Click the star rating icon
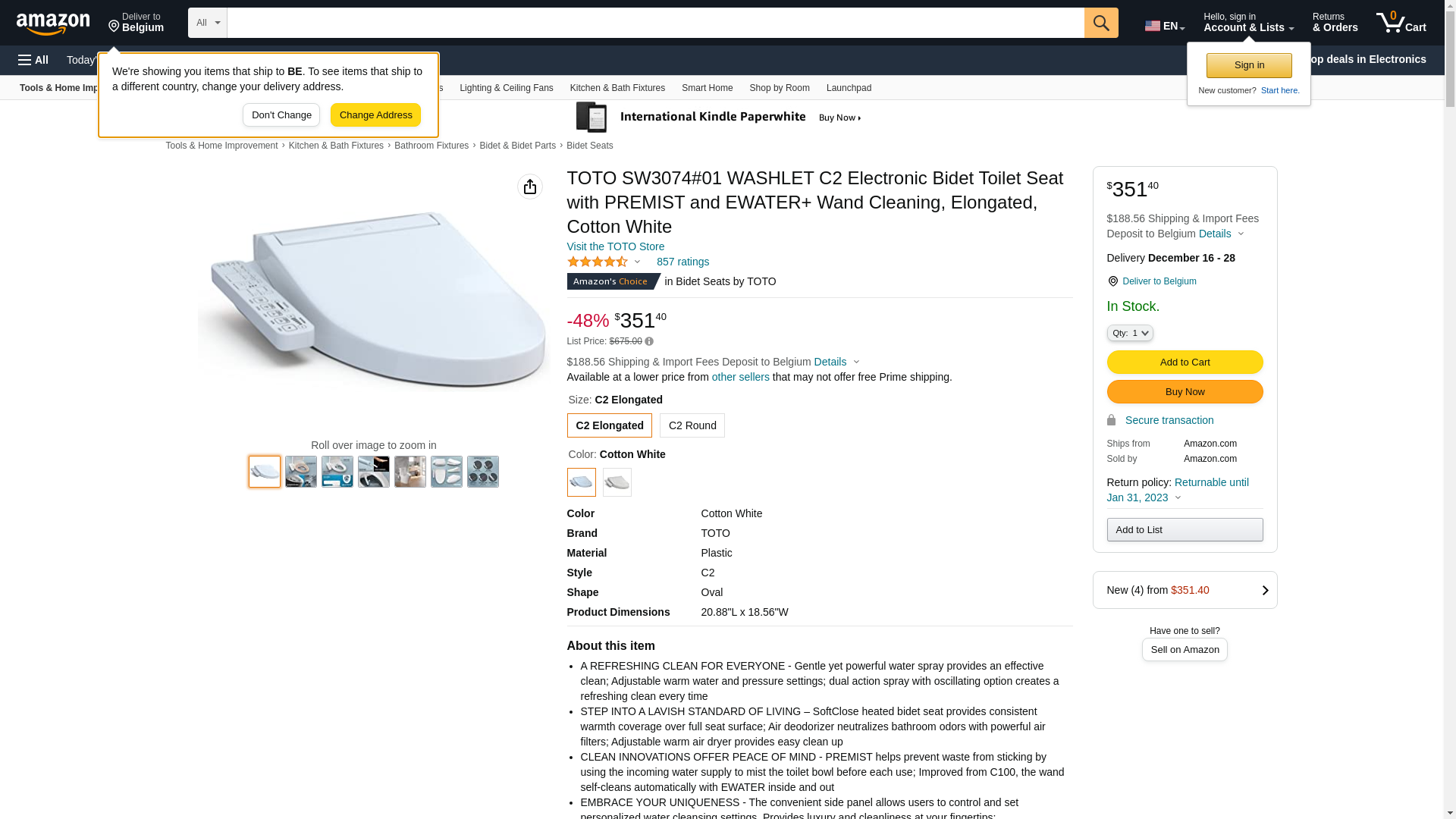 598,262
